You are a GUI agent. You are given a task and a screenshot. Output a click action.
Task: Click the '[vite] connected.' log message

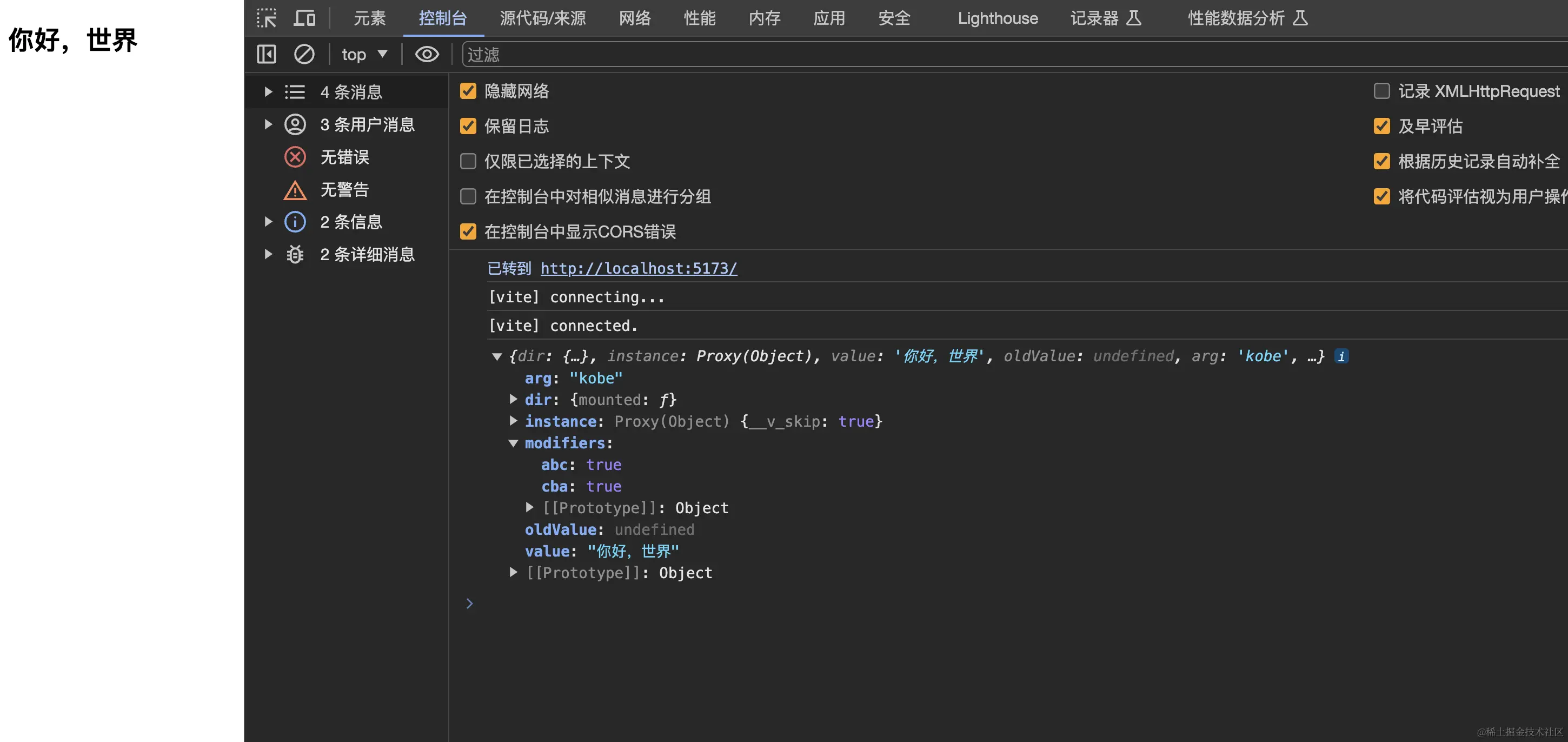coord(562,326)
